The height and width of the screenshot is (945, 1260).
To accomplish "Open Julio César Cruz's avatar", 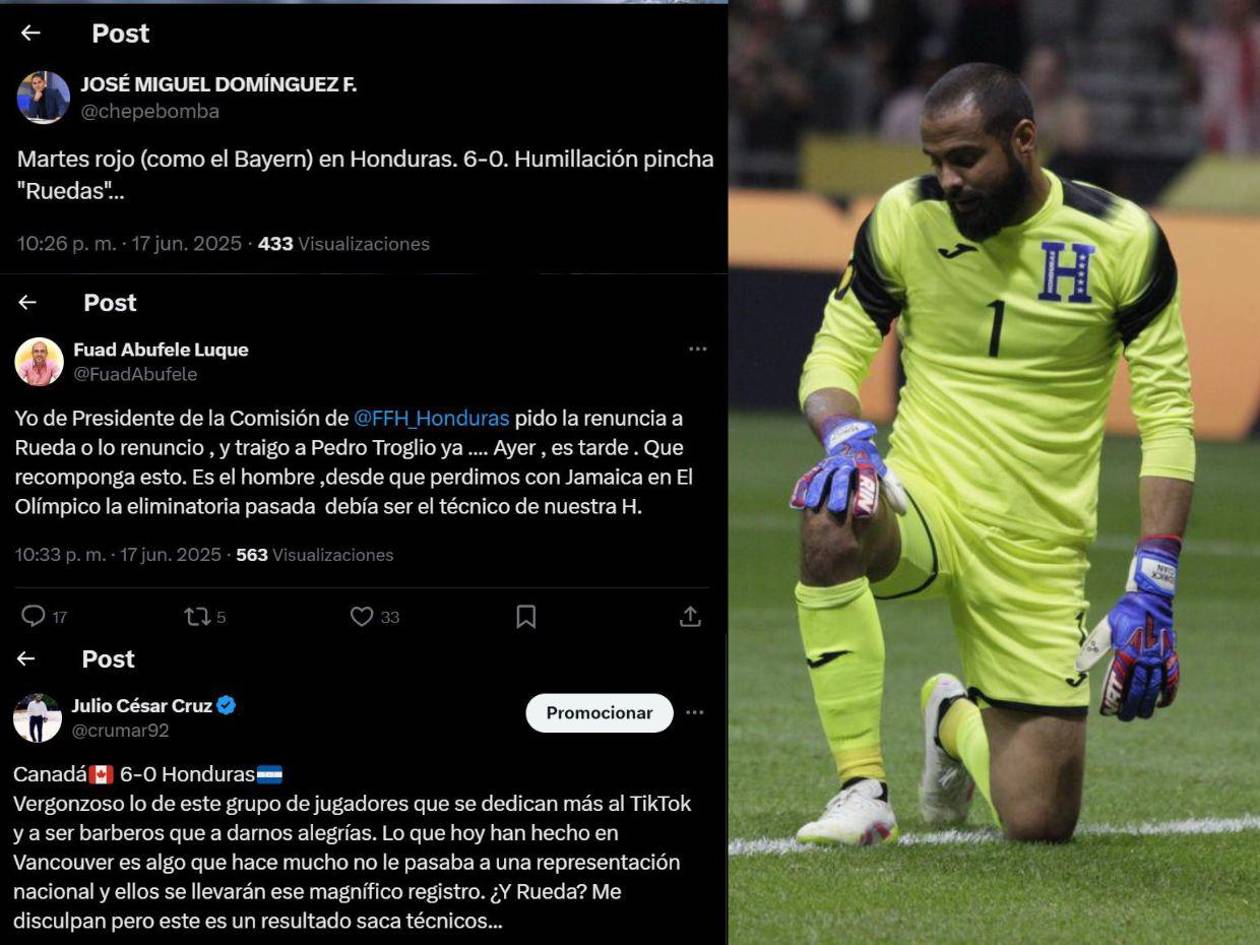I will pyautogui.click(x=37, y=717).
